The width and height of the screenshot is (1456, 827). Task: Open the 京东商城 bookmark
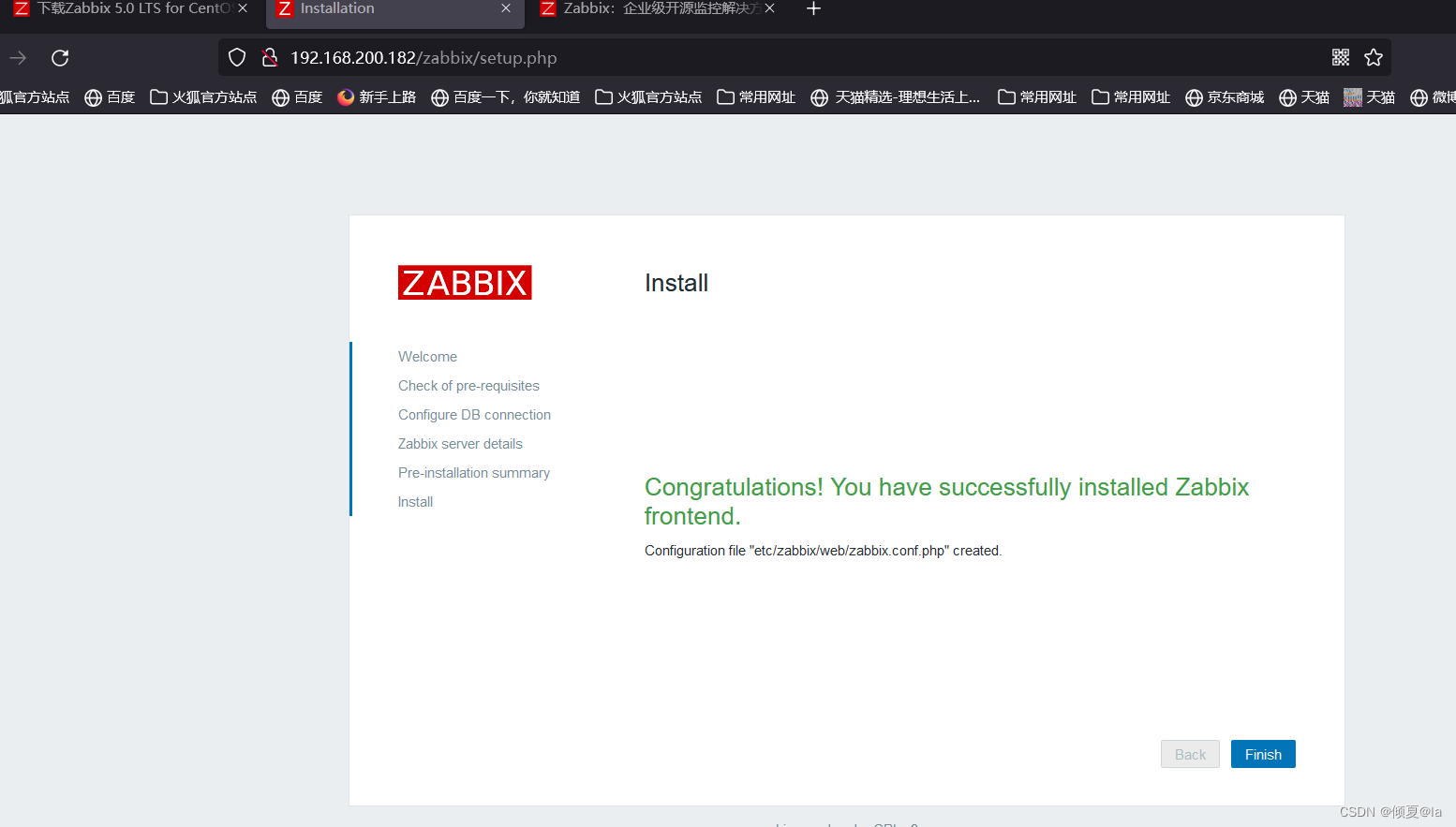point(1225,97)
